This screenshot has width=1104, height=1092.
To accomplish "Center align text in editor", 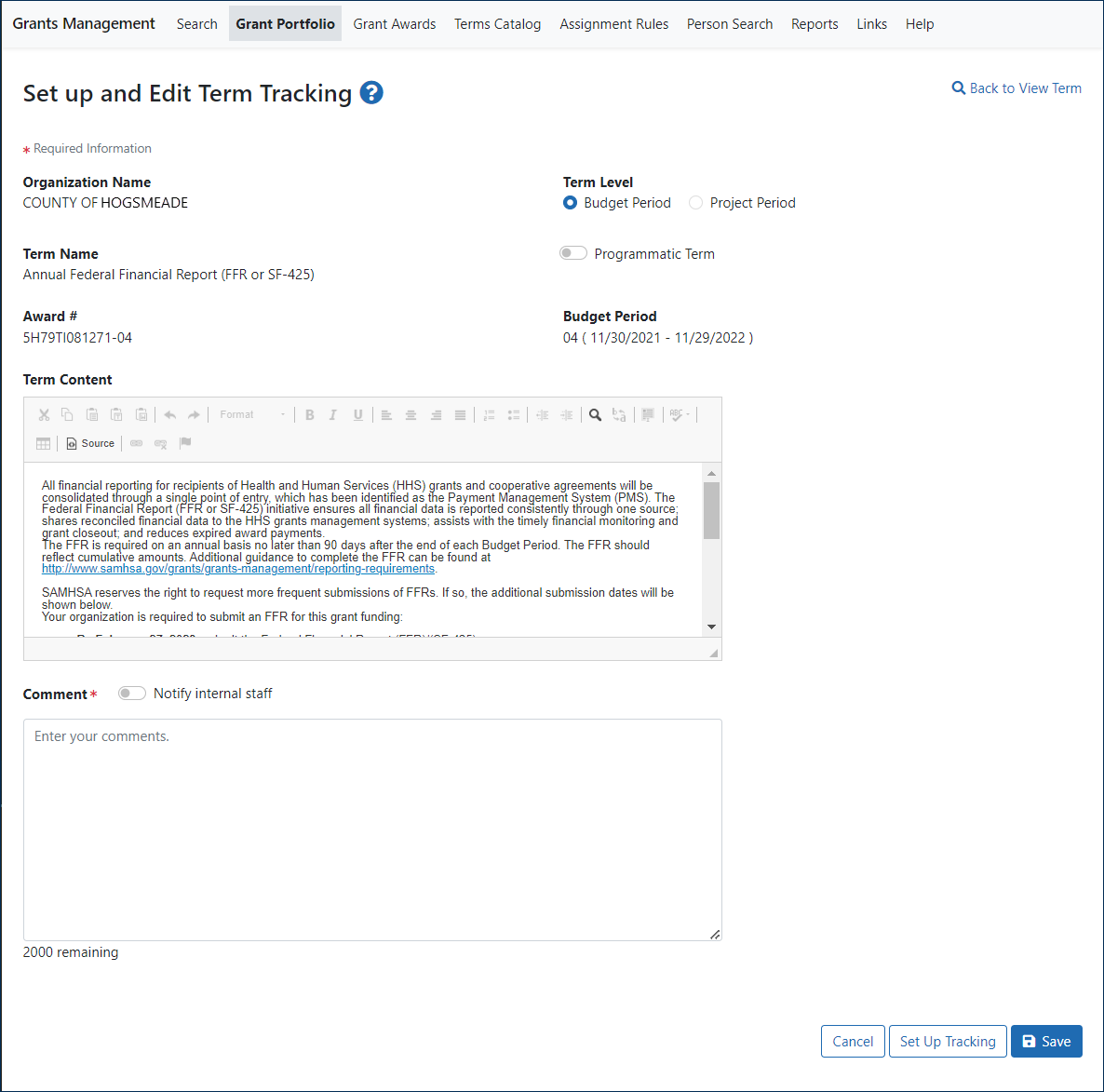I will pyautogui.click(x=411, y=414).
